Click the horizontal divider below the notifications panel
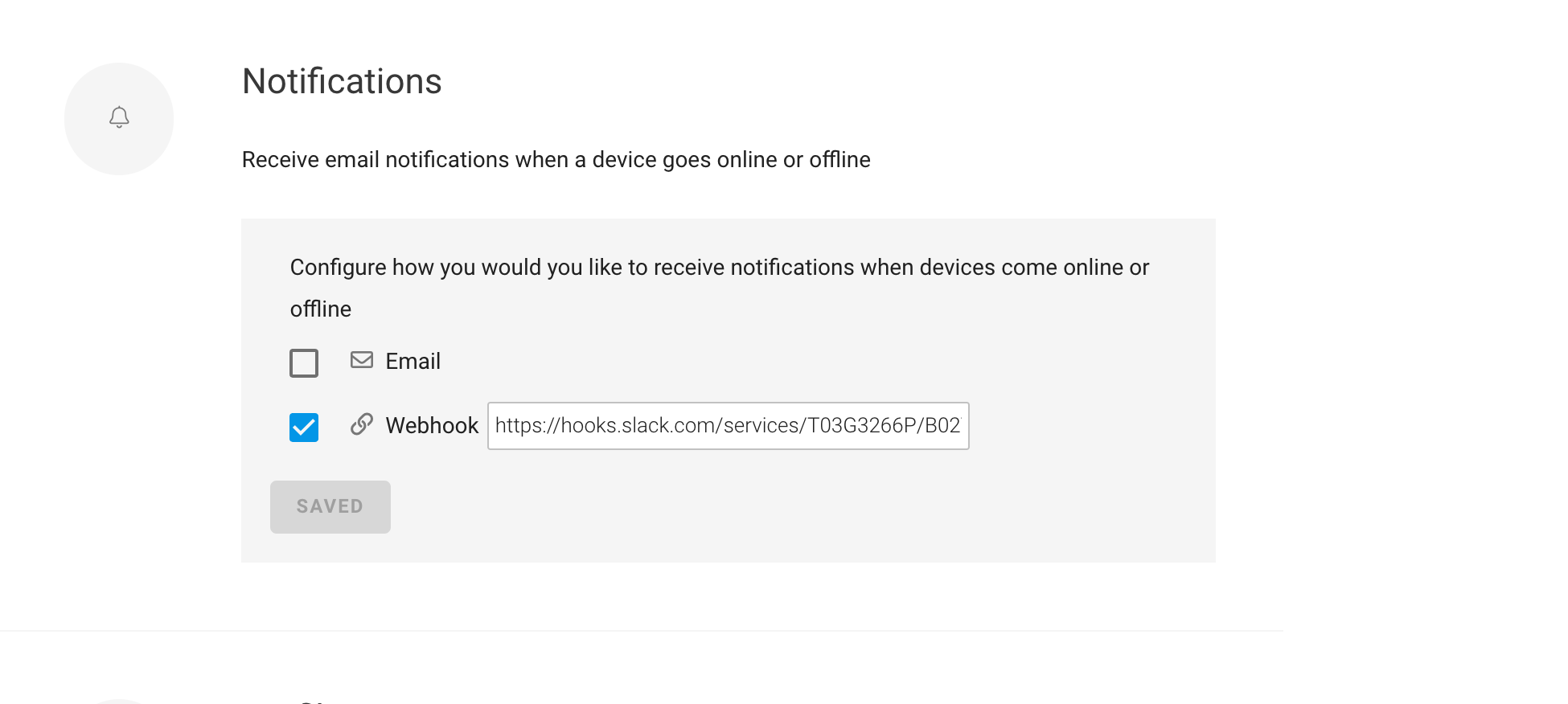Viewport: 1568px width, 704px height. click(641, 631)
